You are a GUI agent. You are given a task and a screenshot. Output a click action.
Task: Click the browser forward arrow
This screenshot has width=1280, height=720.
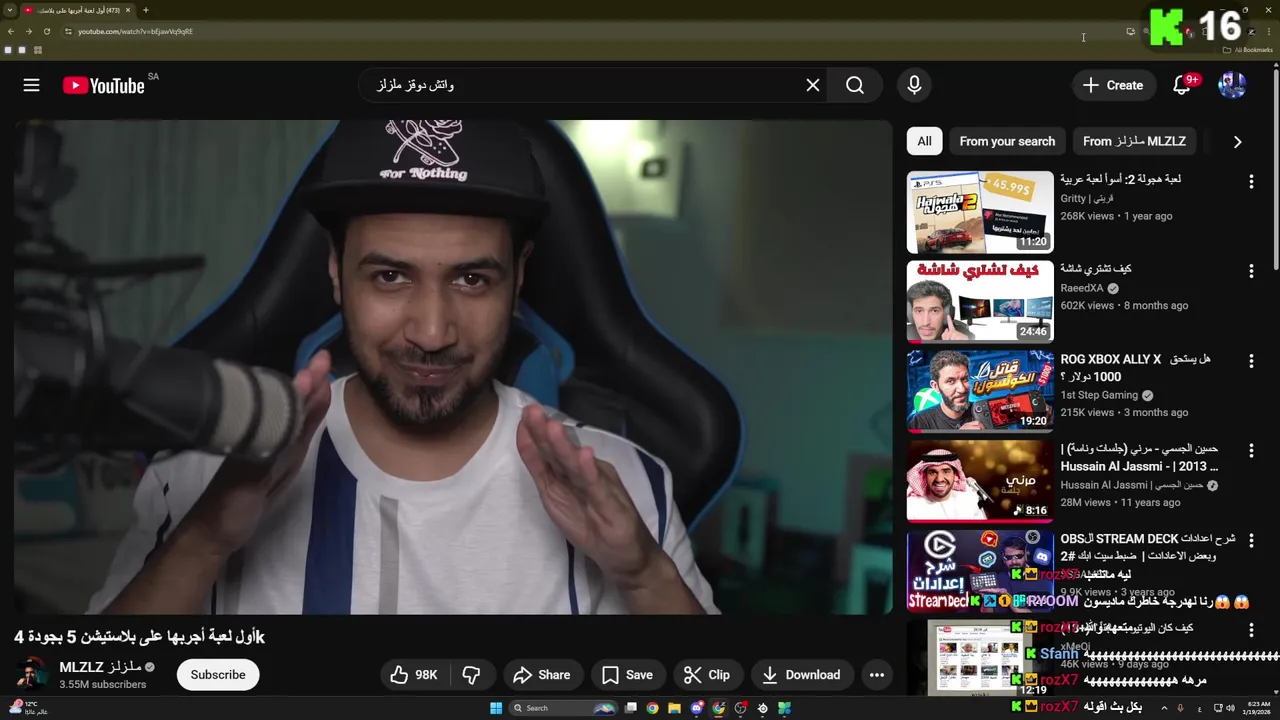pos(29,31)
